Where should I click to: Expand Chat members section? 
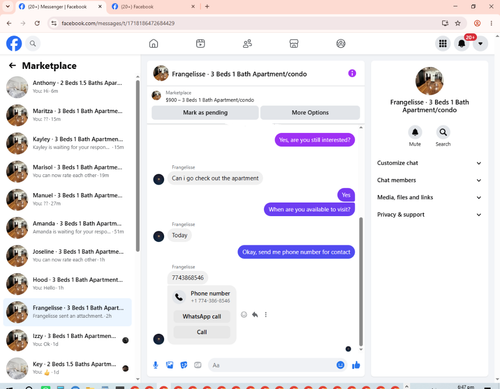[429, 180]
